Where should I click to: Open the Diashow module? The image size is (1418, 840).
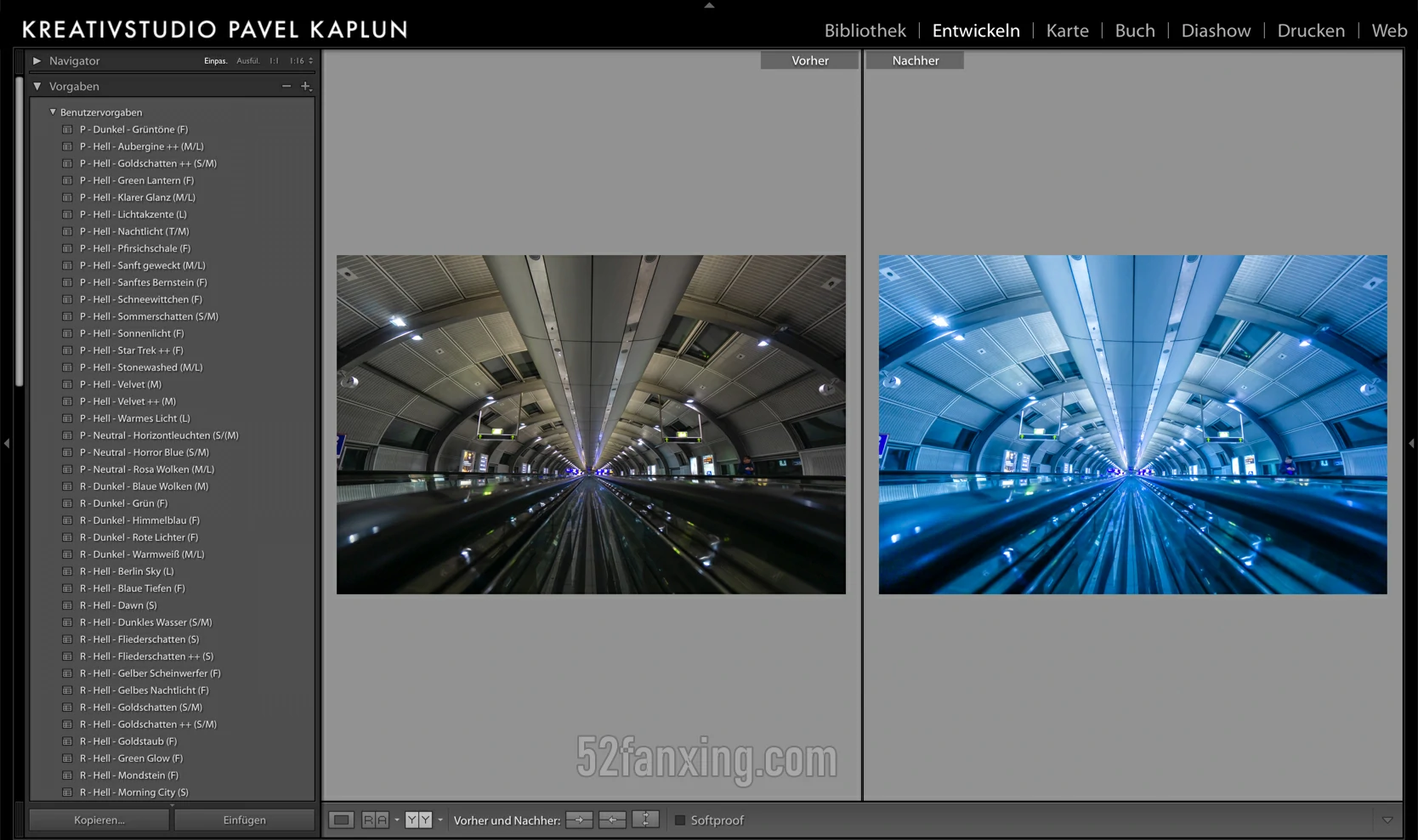coord(1217,31)
